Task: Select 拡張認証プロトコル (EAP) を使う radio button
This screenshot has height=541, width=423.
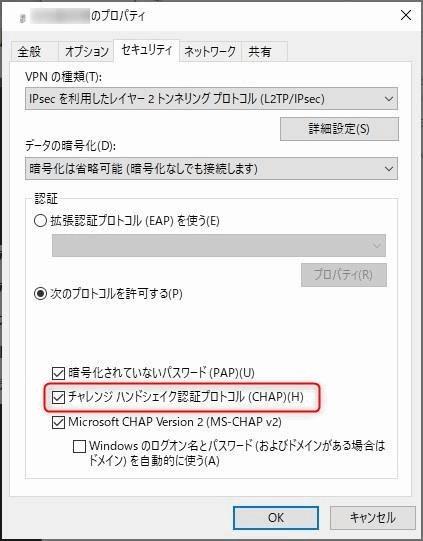Action: pos(40,221)
